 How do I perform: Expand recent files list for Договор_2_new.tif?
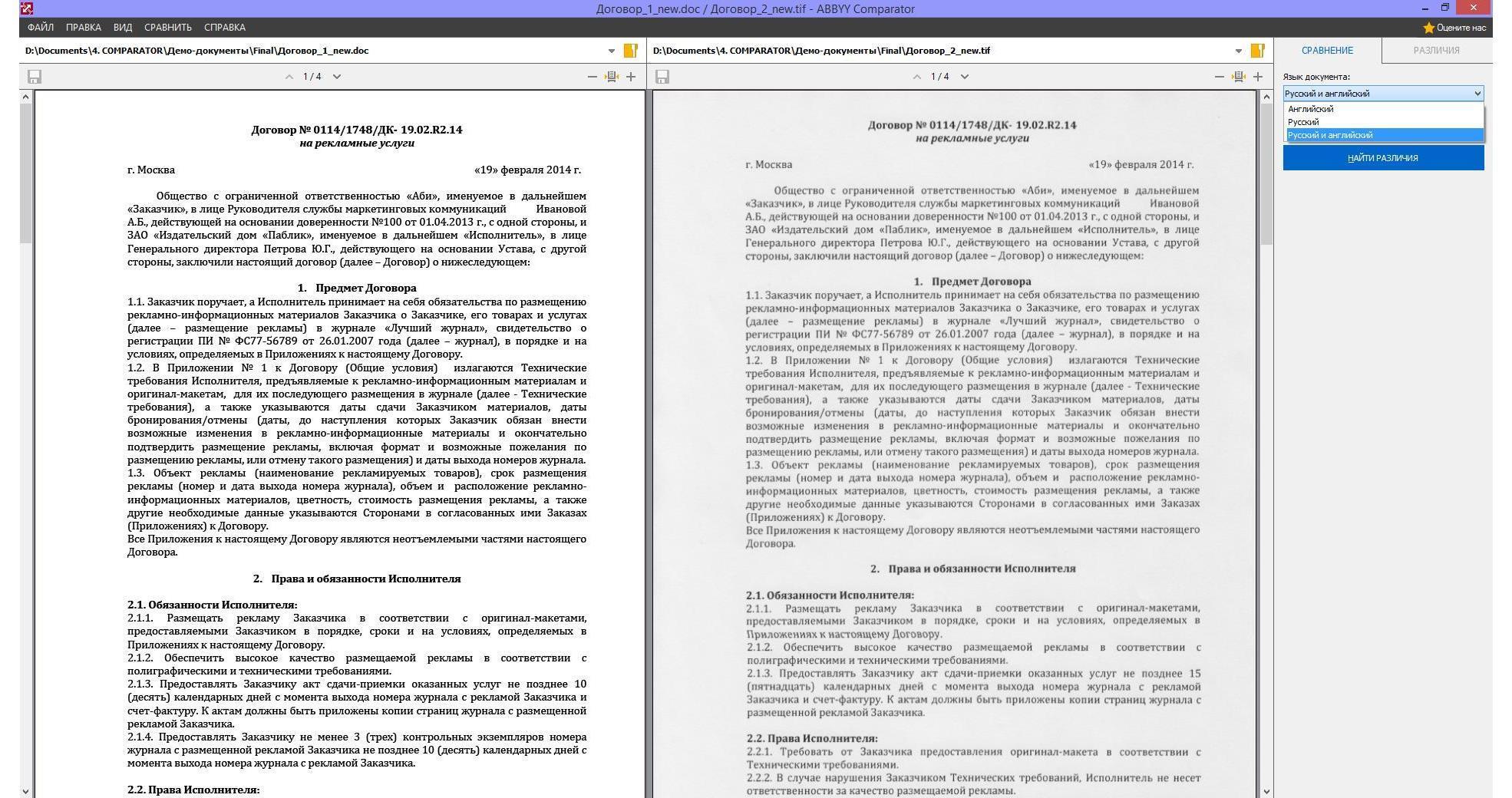[1238, 51]
